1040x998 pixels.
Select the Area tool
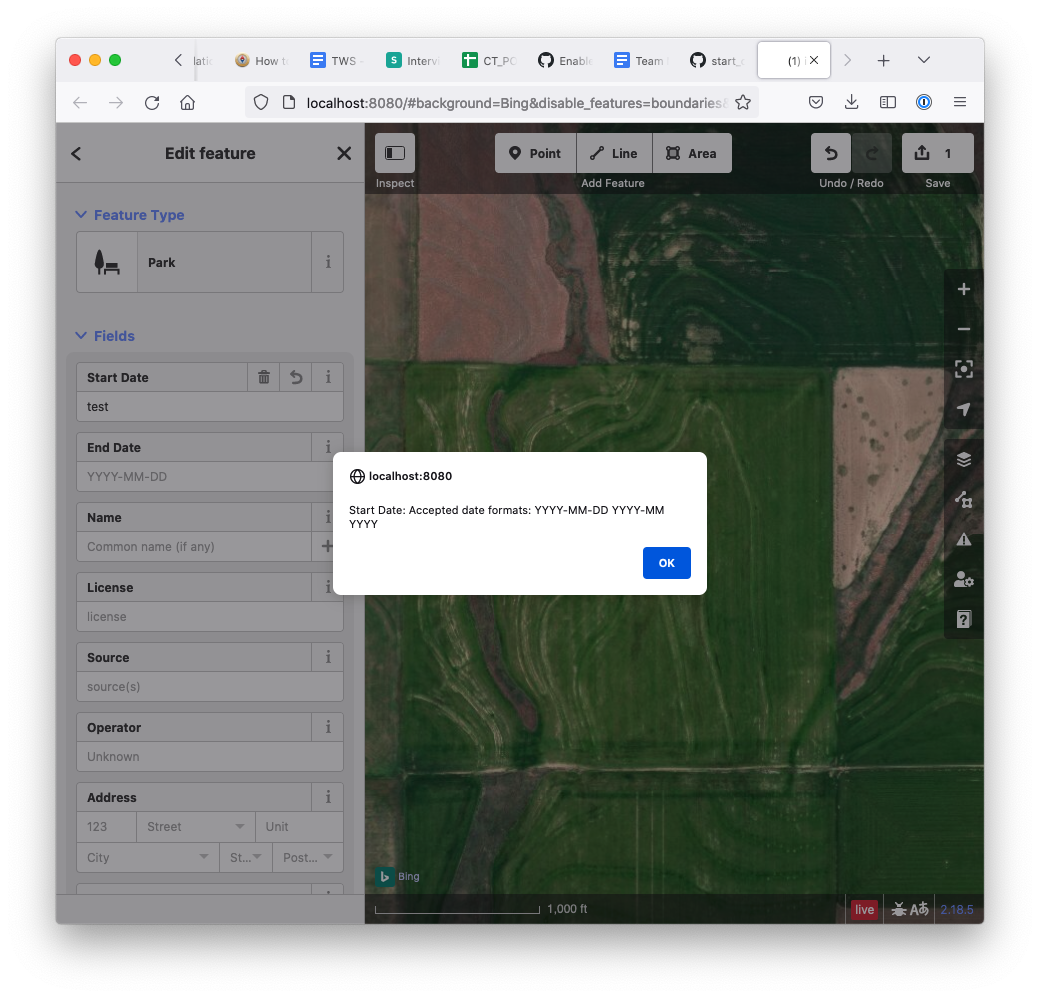692,153
